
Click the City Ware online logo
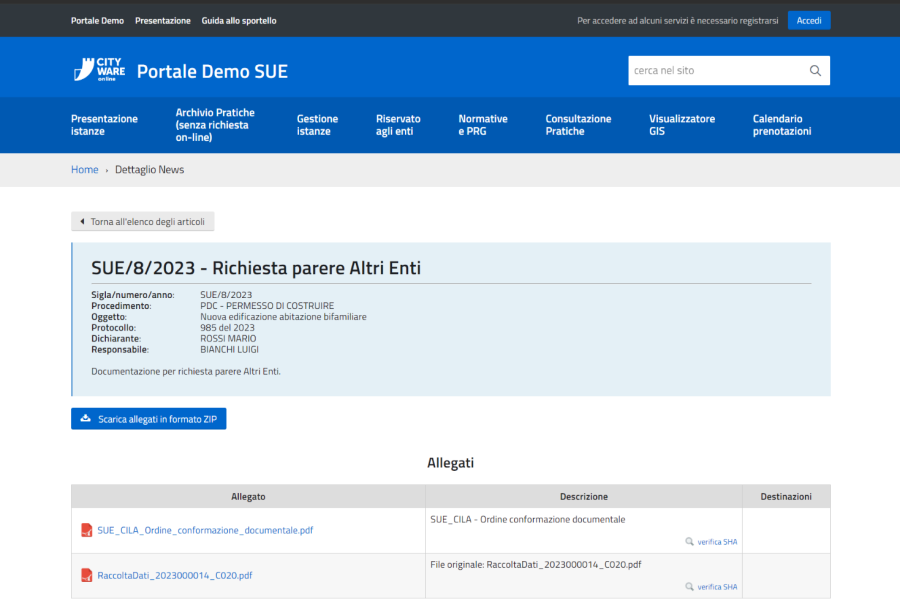[99, 70]
